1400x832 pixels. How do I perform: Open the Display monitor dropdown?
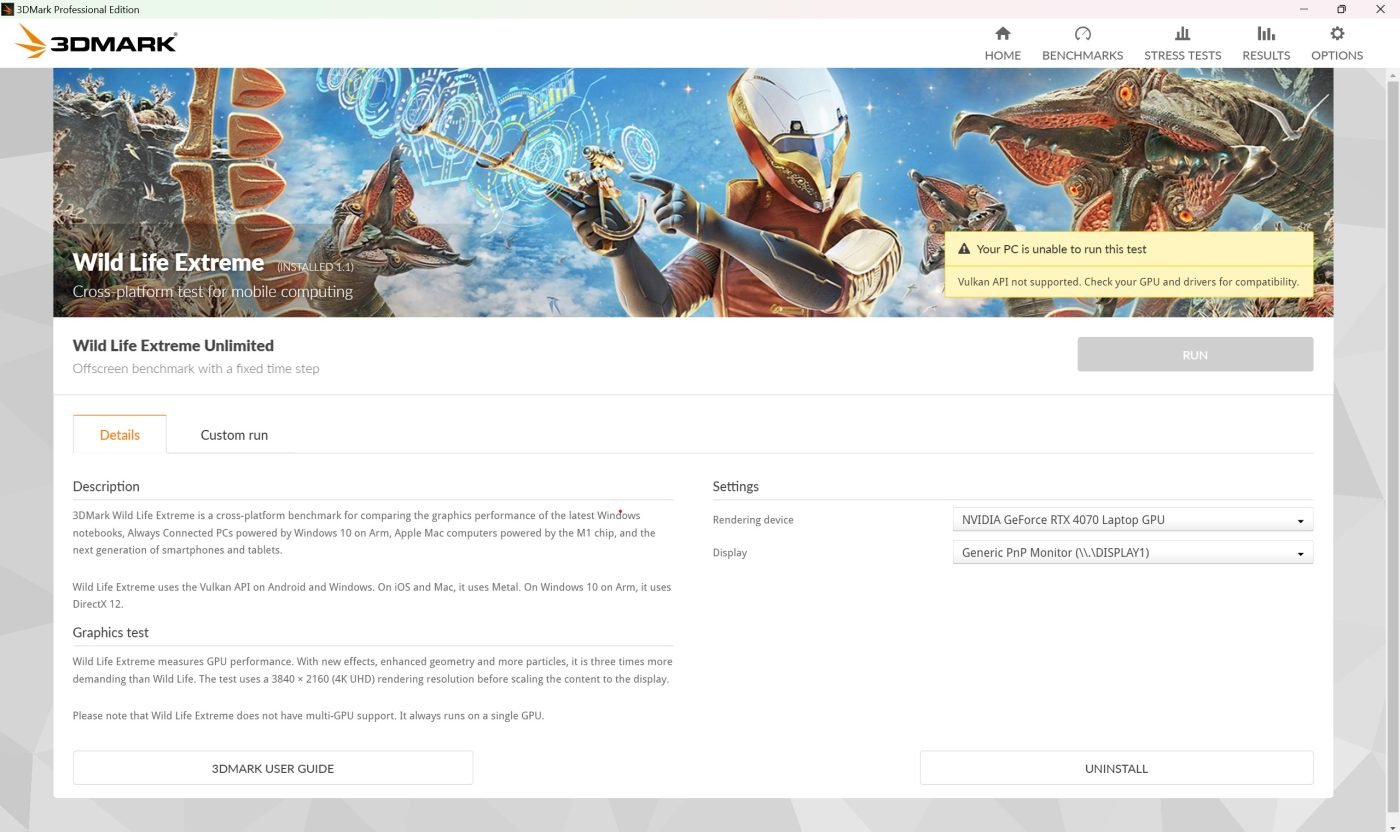pyautogui.click(x=1132, y=553)
